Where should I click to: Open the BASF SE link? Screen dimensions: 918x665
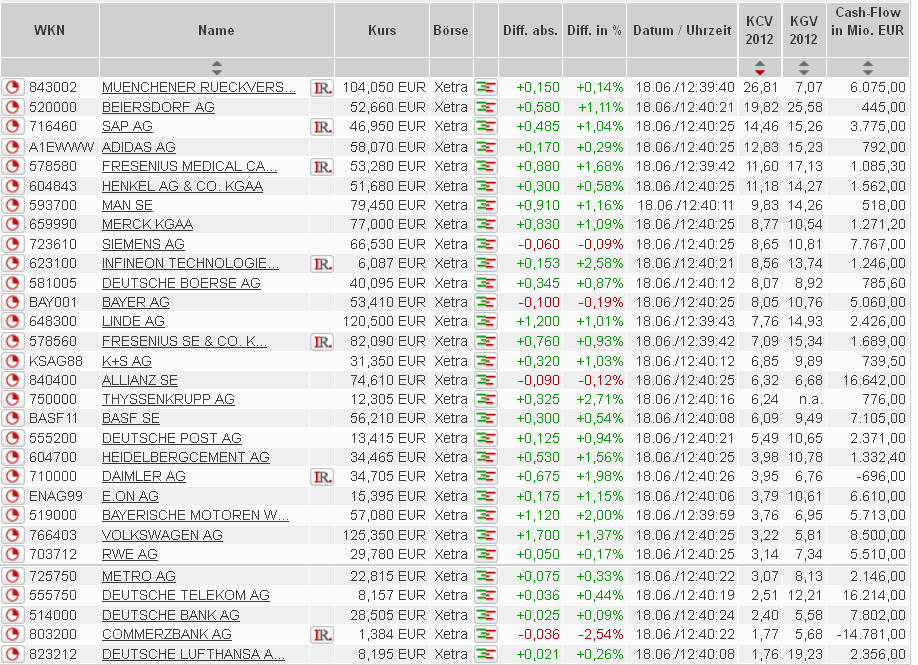pos(131,419)
